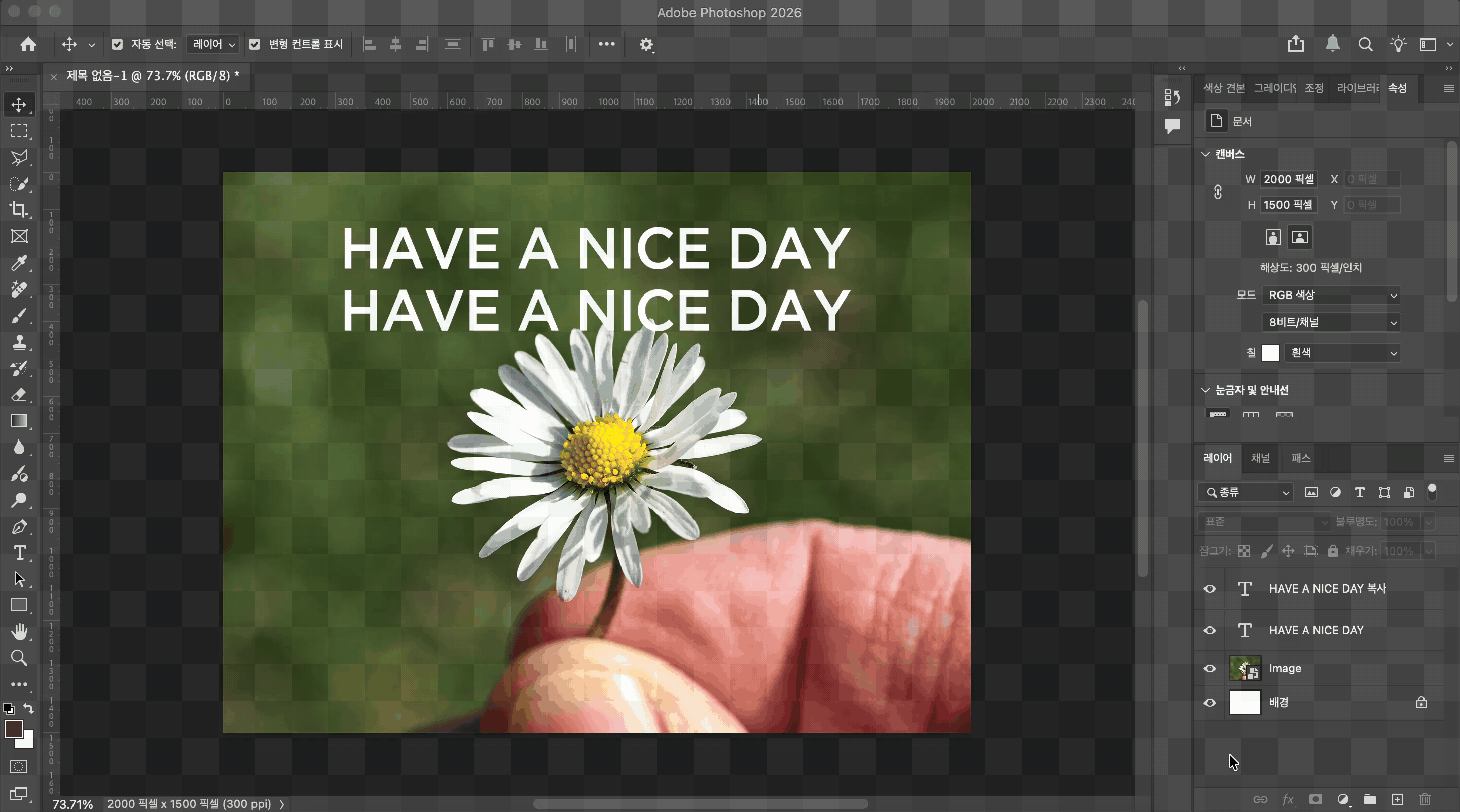This screenshot has width=1460, height=812.
Task: Select the Clone Stamp tool
Action: click(19, 342)
